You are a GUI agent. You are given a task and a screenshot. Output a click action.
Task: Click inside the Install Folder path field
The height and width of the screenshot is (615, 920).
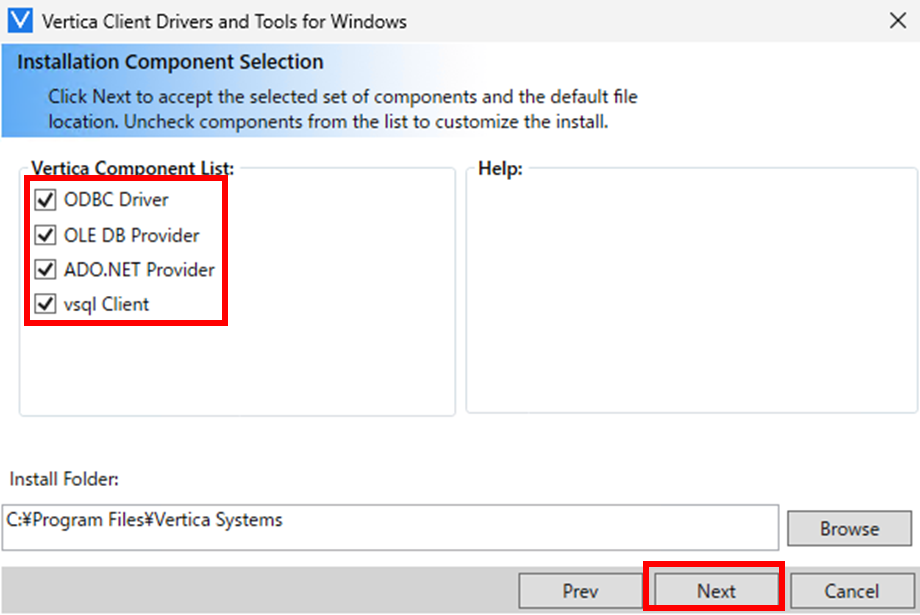[390, 527]
